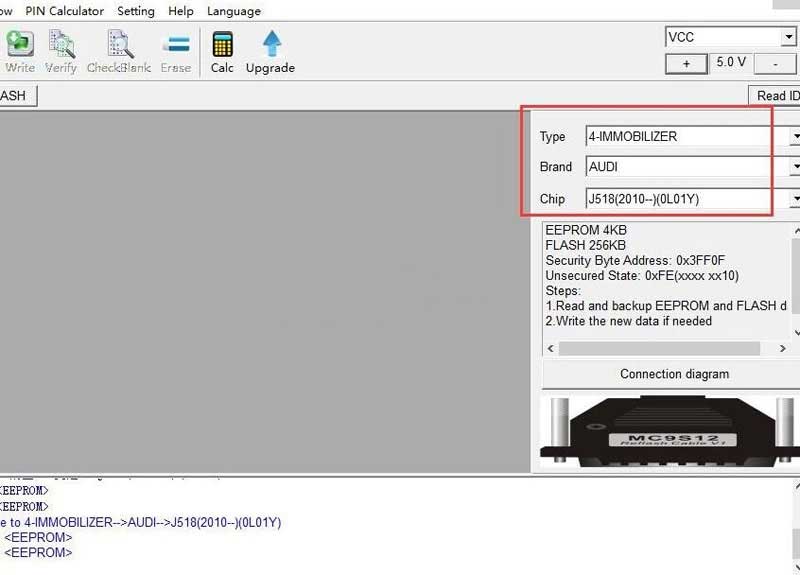Increase voltage with the plus button

click(x=686, y=64)
